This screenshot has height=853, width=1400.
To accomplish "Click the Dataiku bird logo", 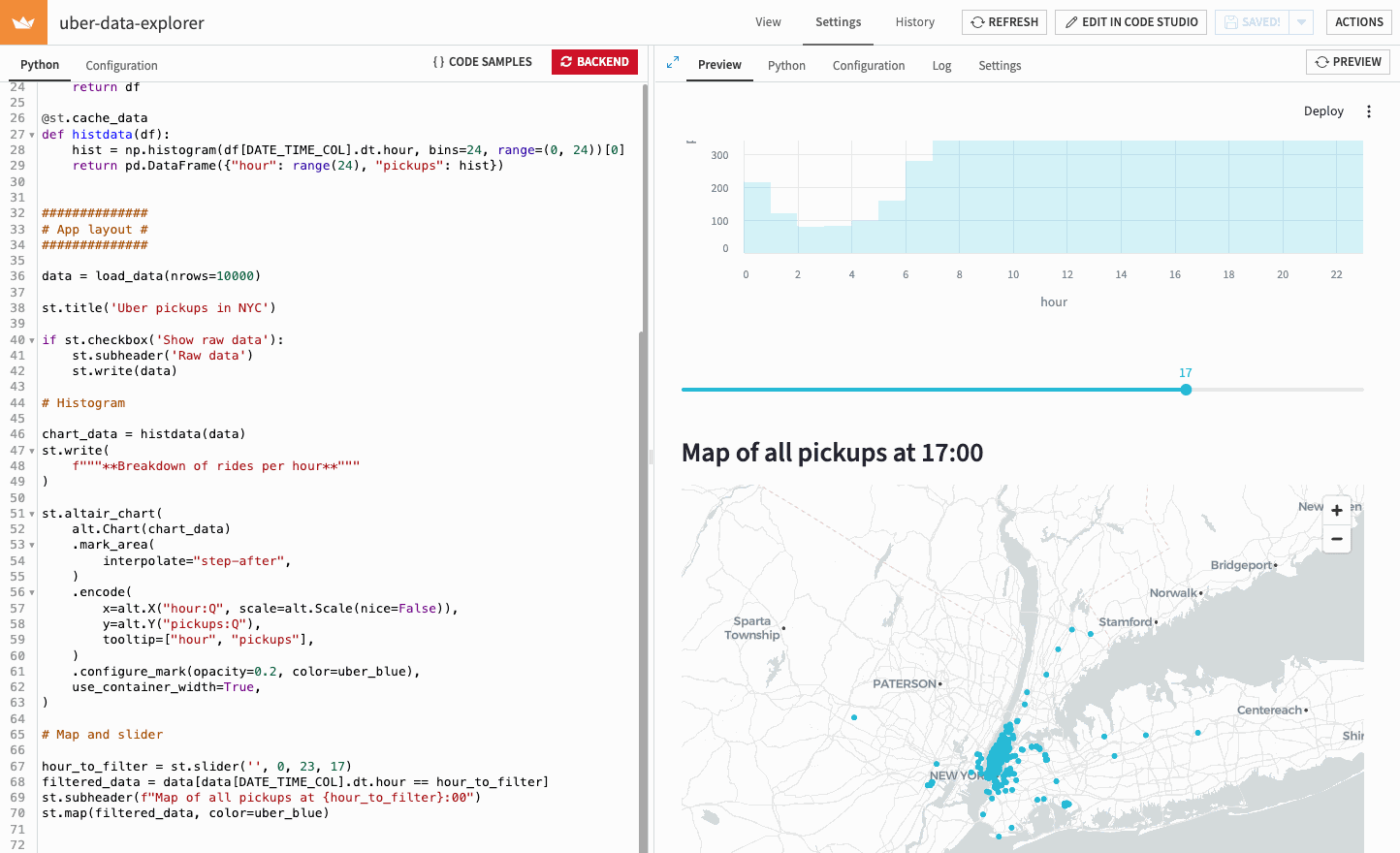I will click(23, 22).
